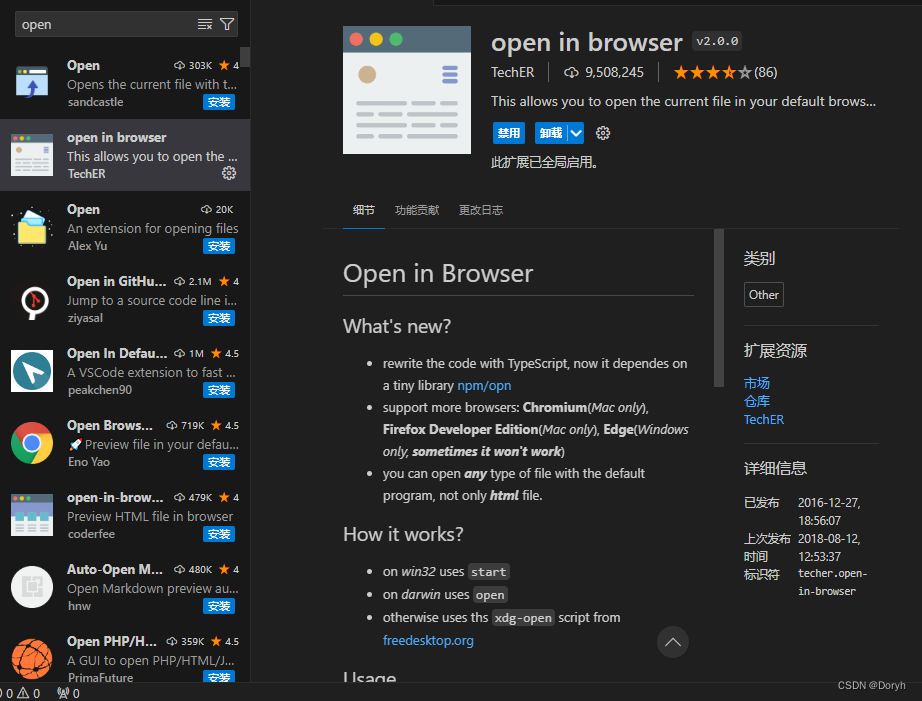Click the 9,508,245 install count

click(614, 72)
